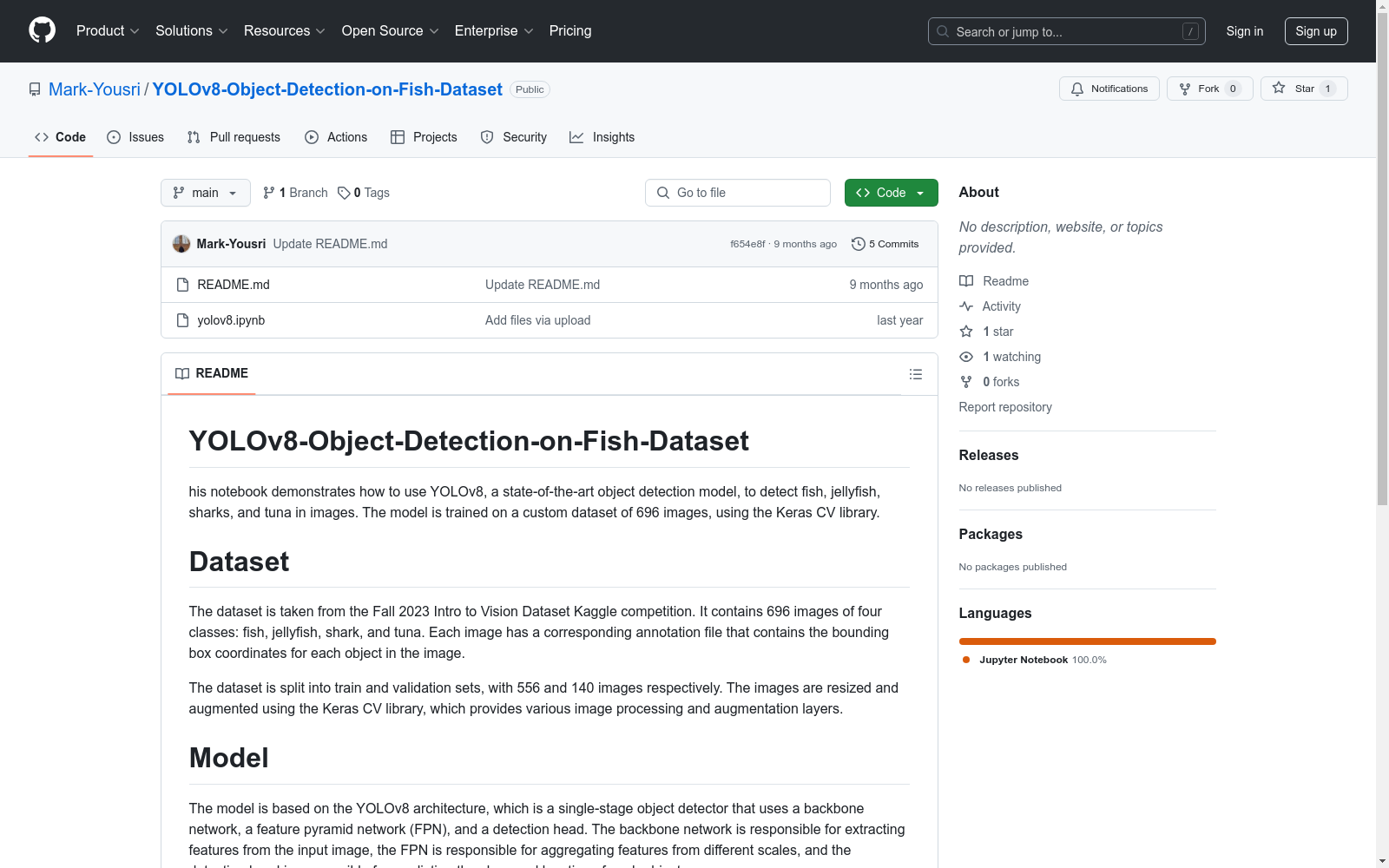Click the Sign up button

click(x=1316, y=31)
